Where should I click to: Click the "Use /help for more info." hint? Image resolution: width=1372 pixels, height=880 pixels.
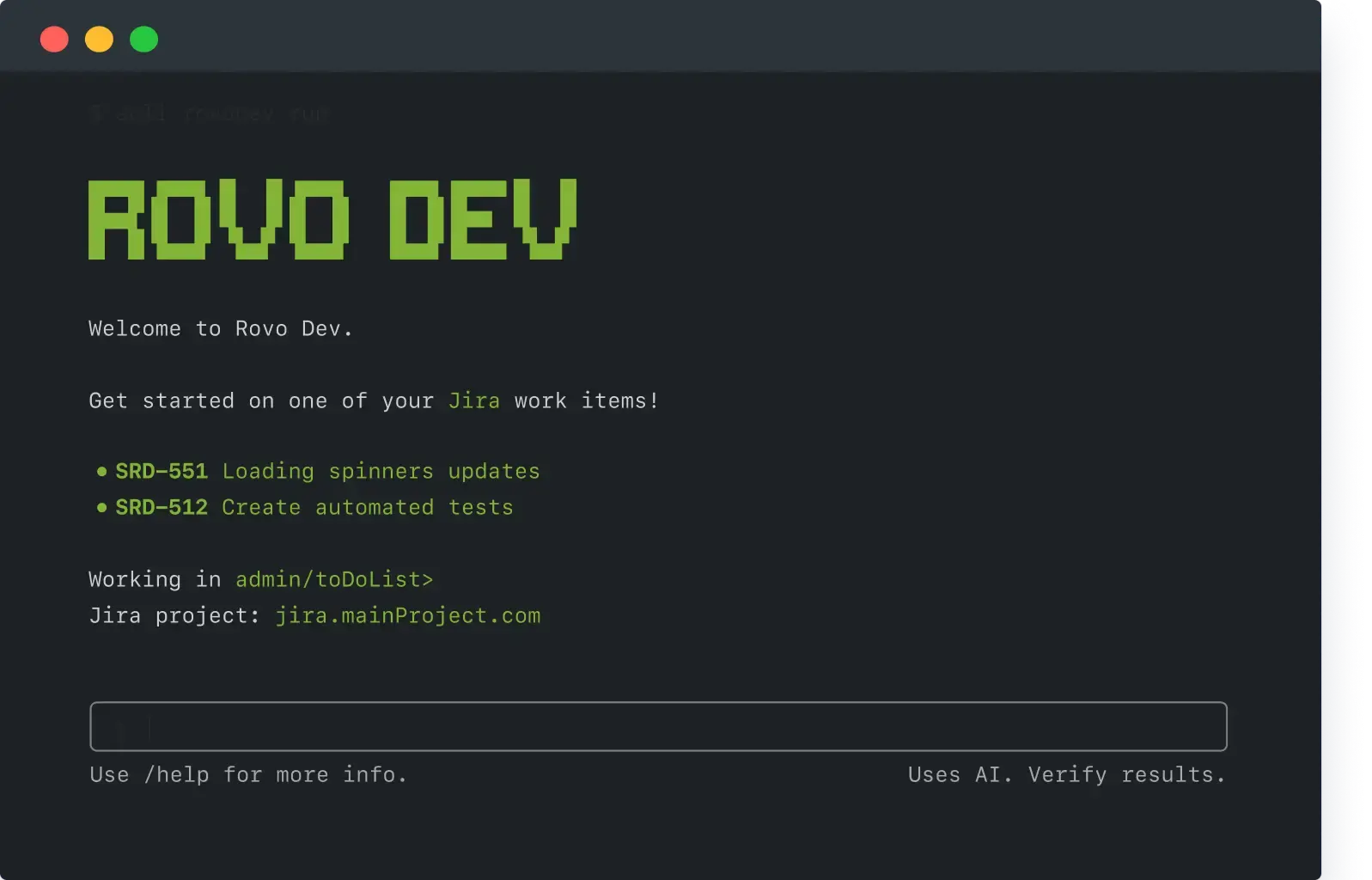coord(247,774)
